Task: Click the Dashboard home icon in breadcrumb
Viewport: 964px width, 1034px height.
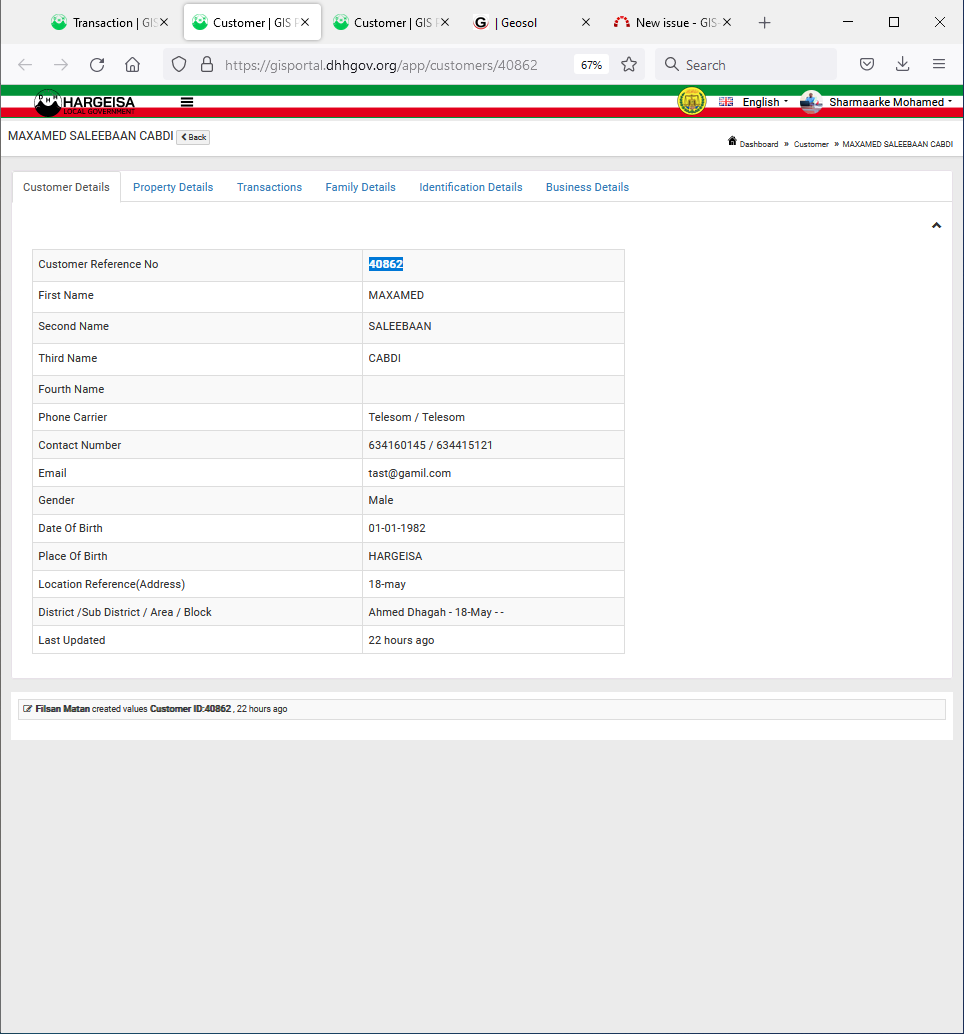Action: click(732, 141)
